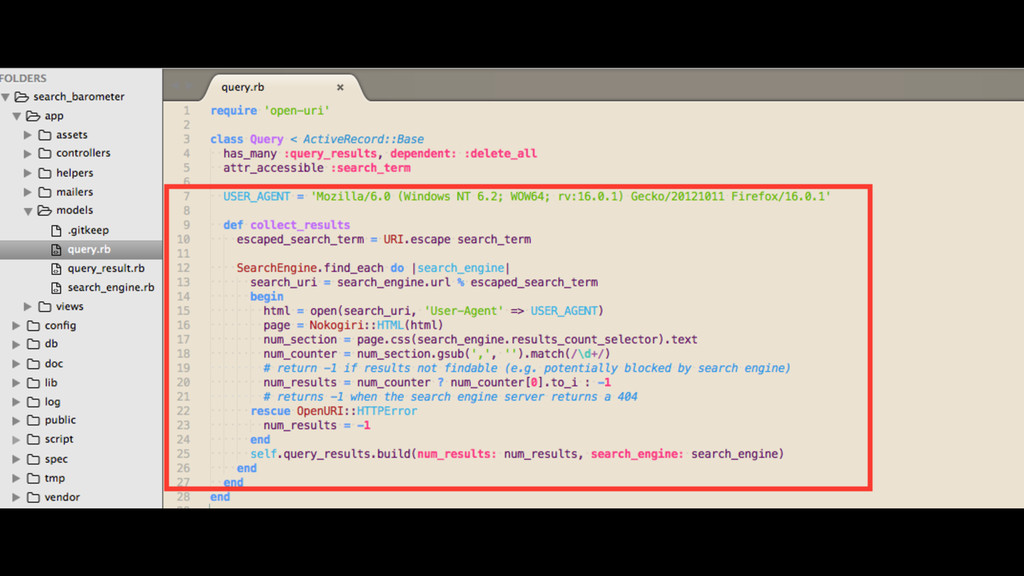This screenshot has height=576, width=1024.
Task: Click line number 1 in the gutter
Action: (186, 111)
